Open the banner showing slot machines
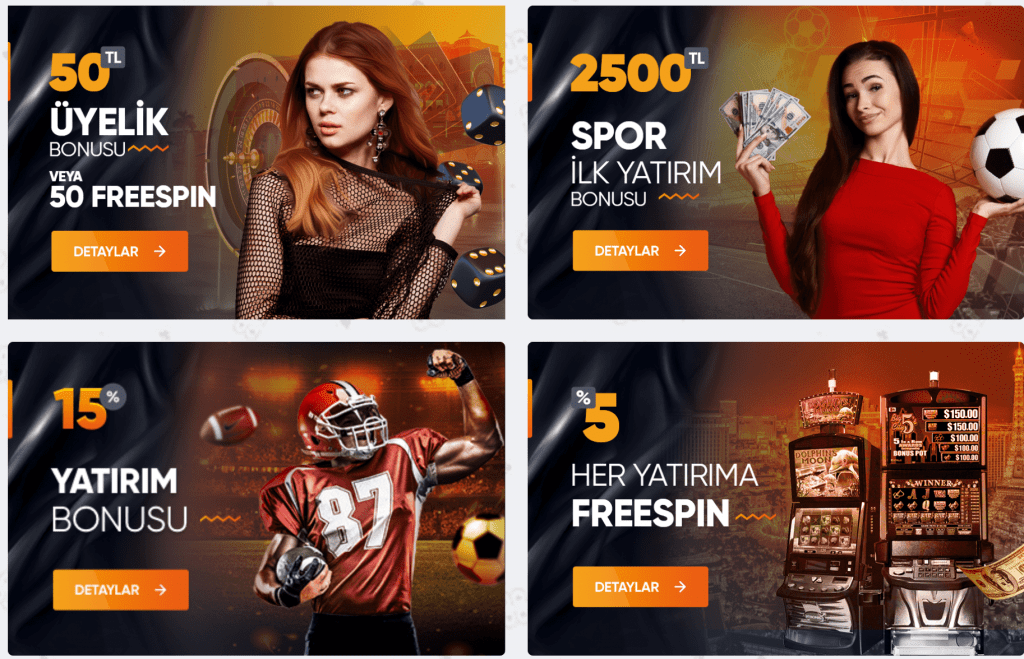 pos(776,498)
